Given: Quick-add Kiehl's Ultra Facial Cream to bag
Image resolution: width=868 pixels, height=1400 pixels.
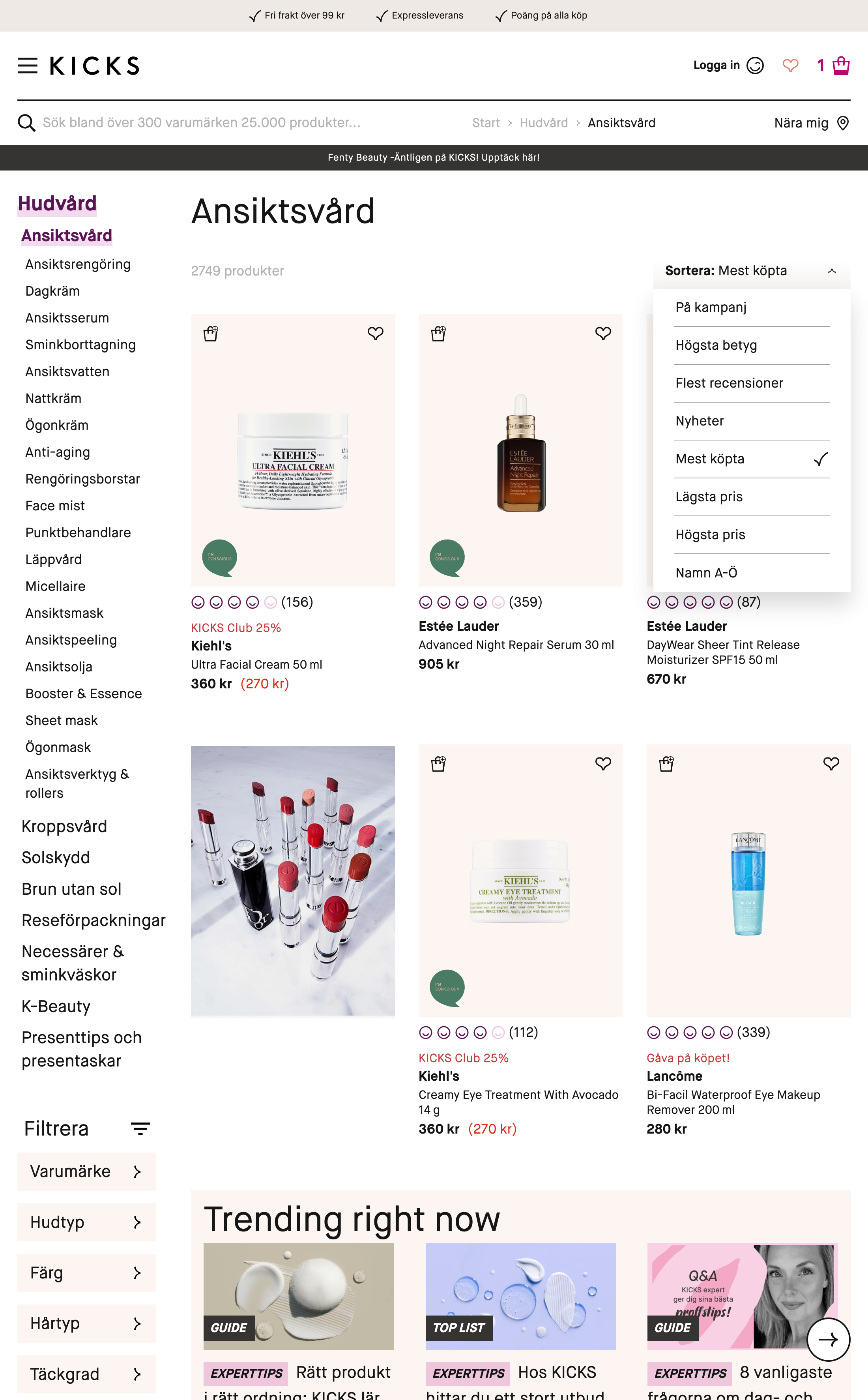Looking at the screenshot, I should click(x=211, y=334).
